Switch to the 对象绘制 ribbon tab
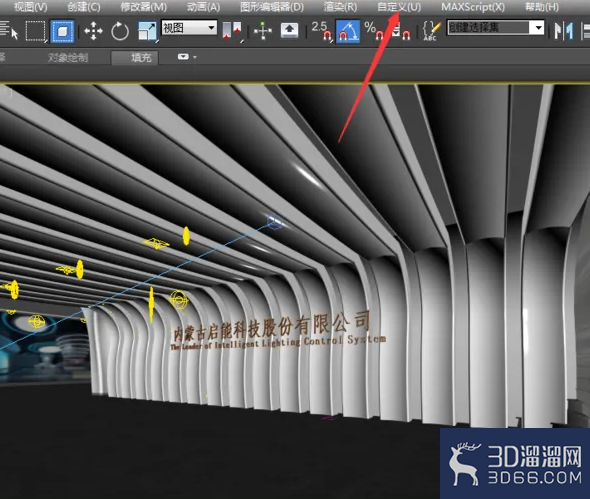This screenshot has width=590, height=499. point(68,58)
